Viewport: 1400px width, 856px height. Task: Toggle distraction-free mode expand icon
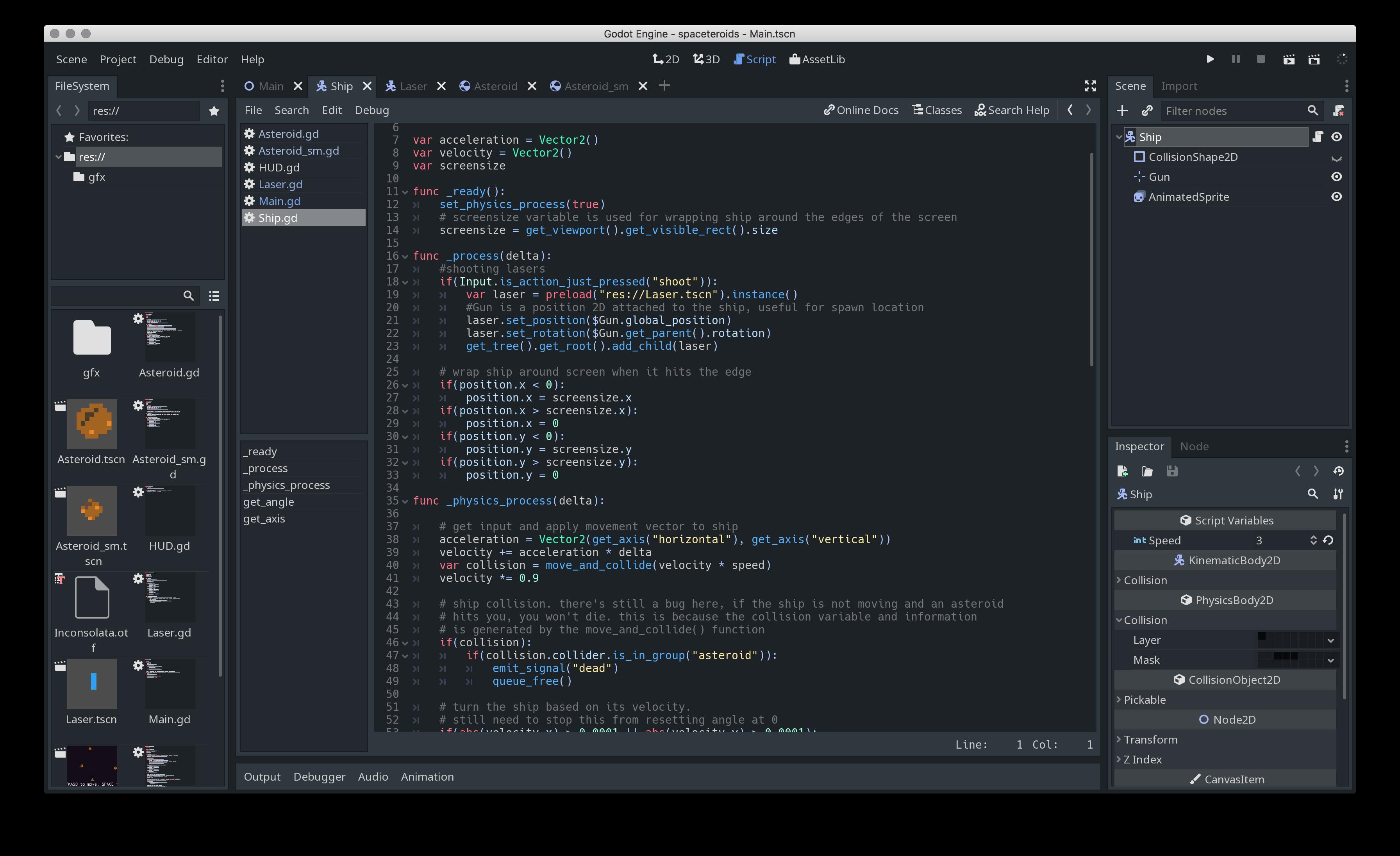1090,86
